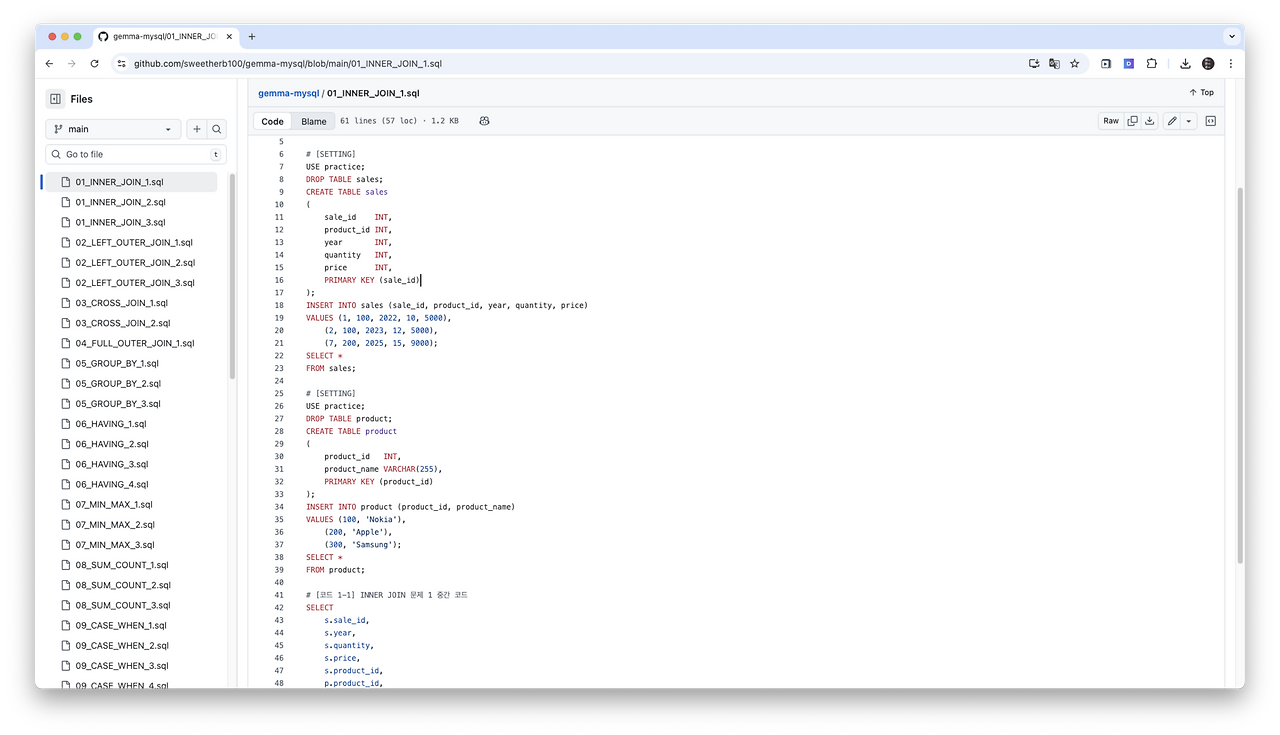Open the Raw file view
Screen dimensions: 1280x735
(1111, 121)
